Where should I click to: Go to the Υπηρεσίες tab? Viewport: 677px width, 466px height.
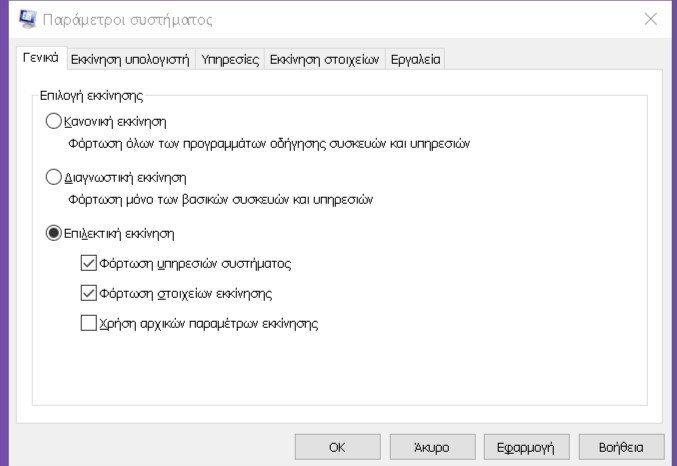point(231,59)
